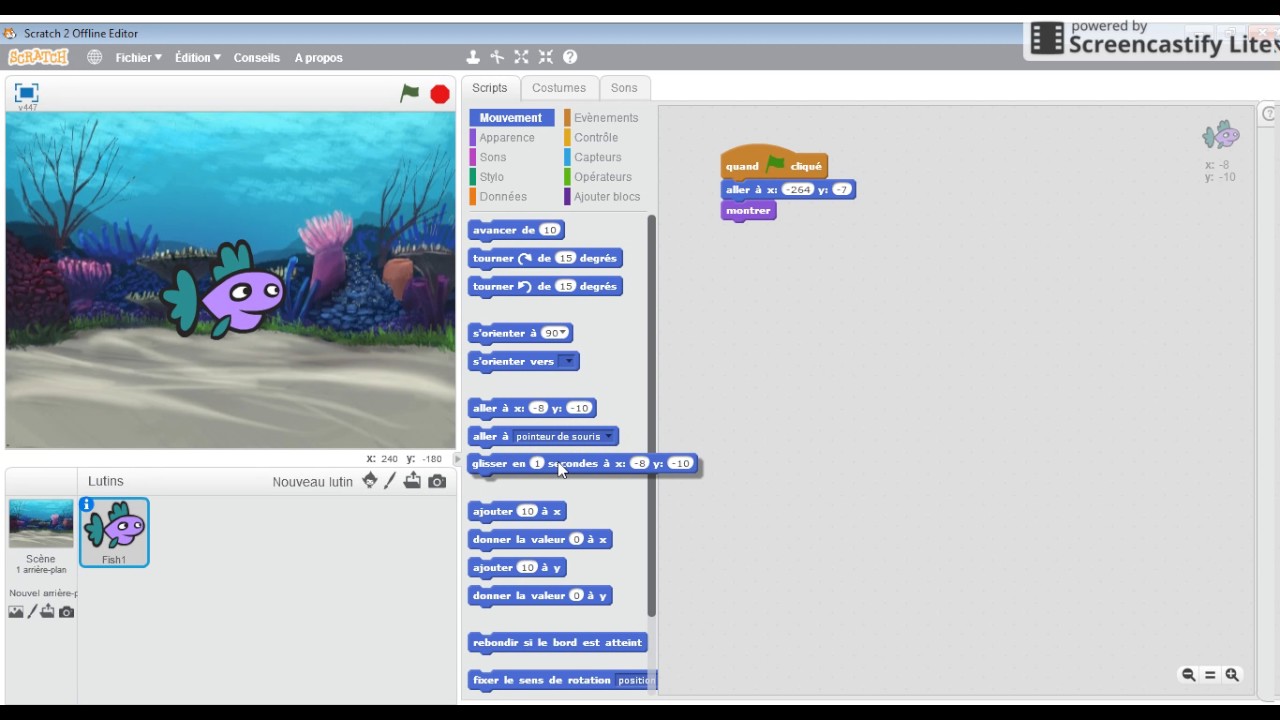Screen dimensions: 1280x720
Task: Take new backdrop from camera
Action: [66, 611]
